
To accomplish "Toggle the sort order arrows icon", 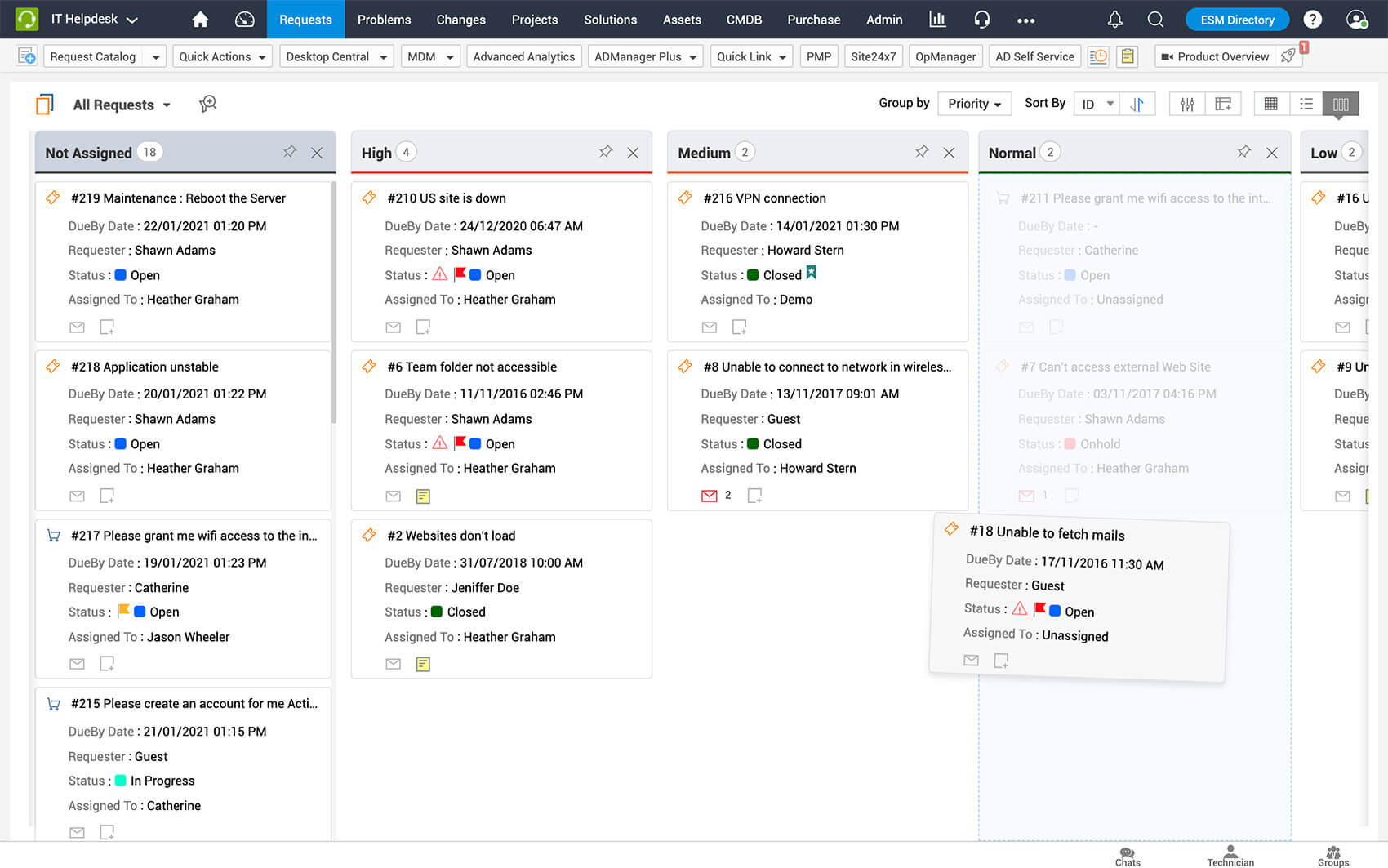I will (x=1137, y=104).
